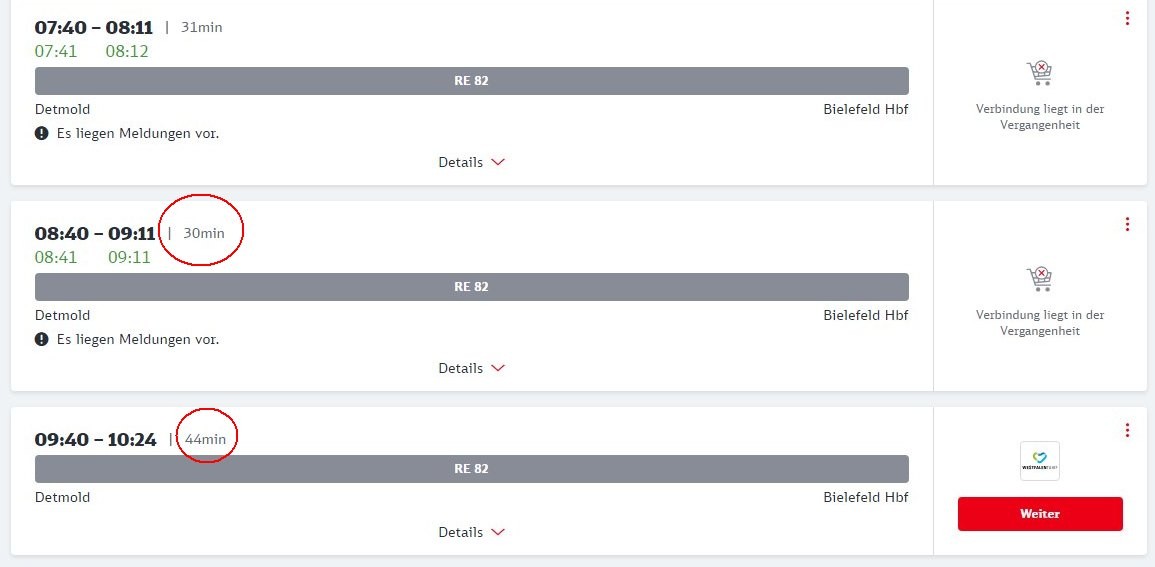Open 'Es liegen Meldungen vor.' in 08:40 connection
The width and height of the screenshot is (1155, 567).
[138, 339]
